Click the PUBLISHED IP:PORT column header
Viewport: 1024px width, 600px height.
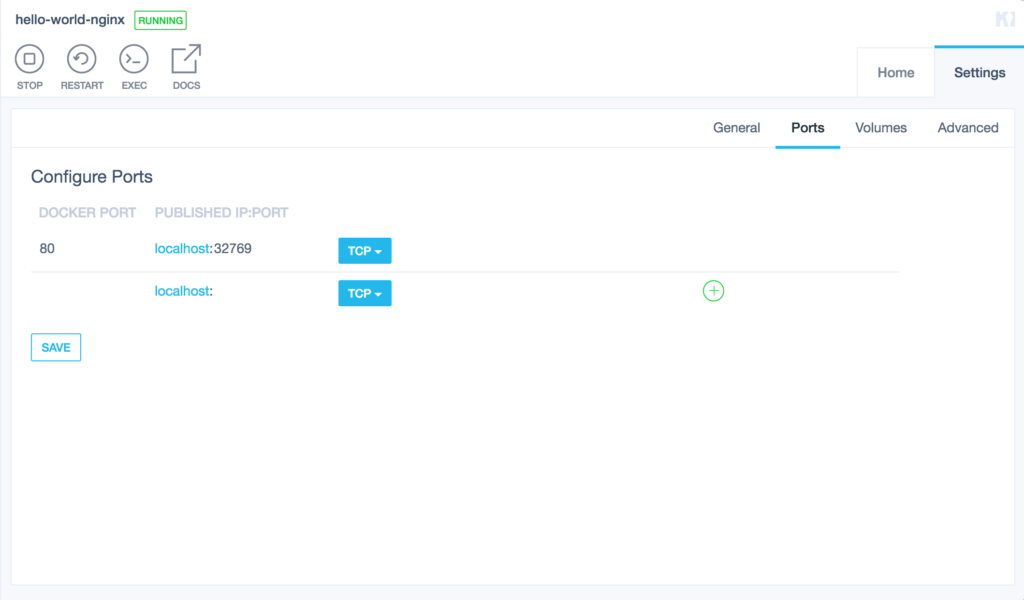(221, 213)
